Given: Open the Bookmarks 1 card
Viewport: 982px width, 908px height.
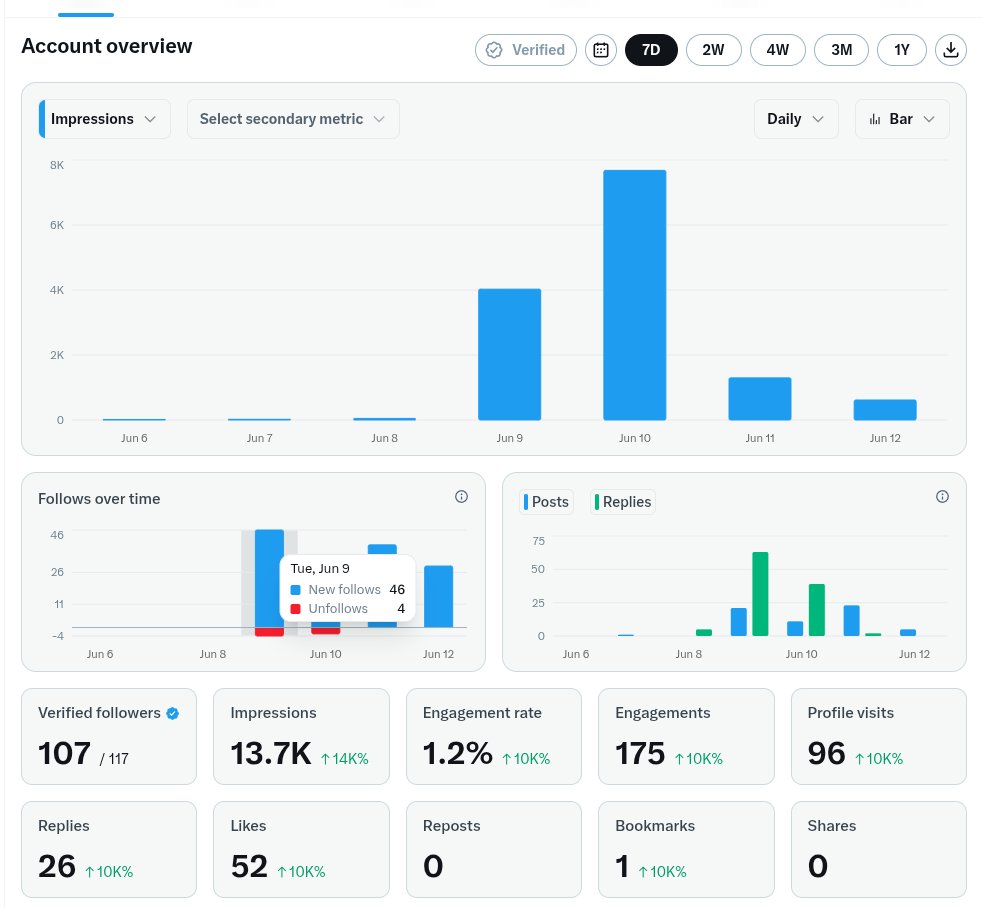Looking at the screenshot, I should [686, 850].
